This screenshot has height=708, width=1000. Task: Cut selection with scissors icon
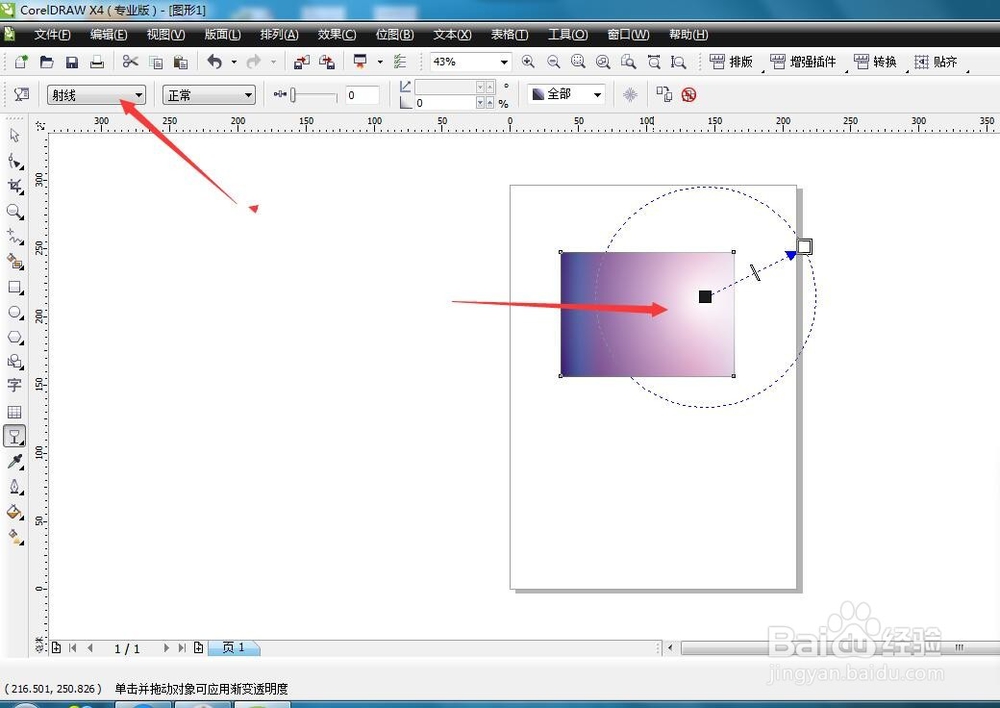130,61
